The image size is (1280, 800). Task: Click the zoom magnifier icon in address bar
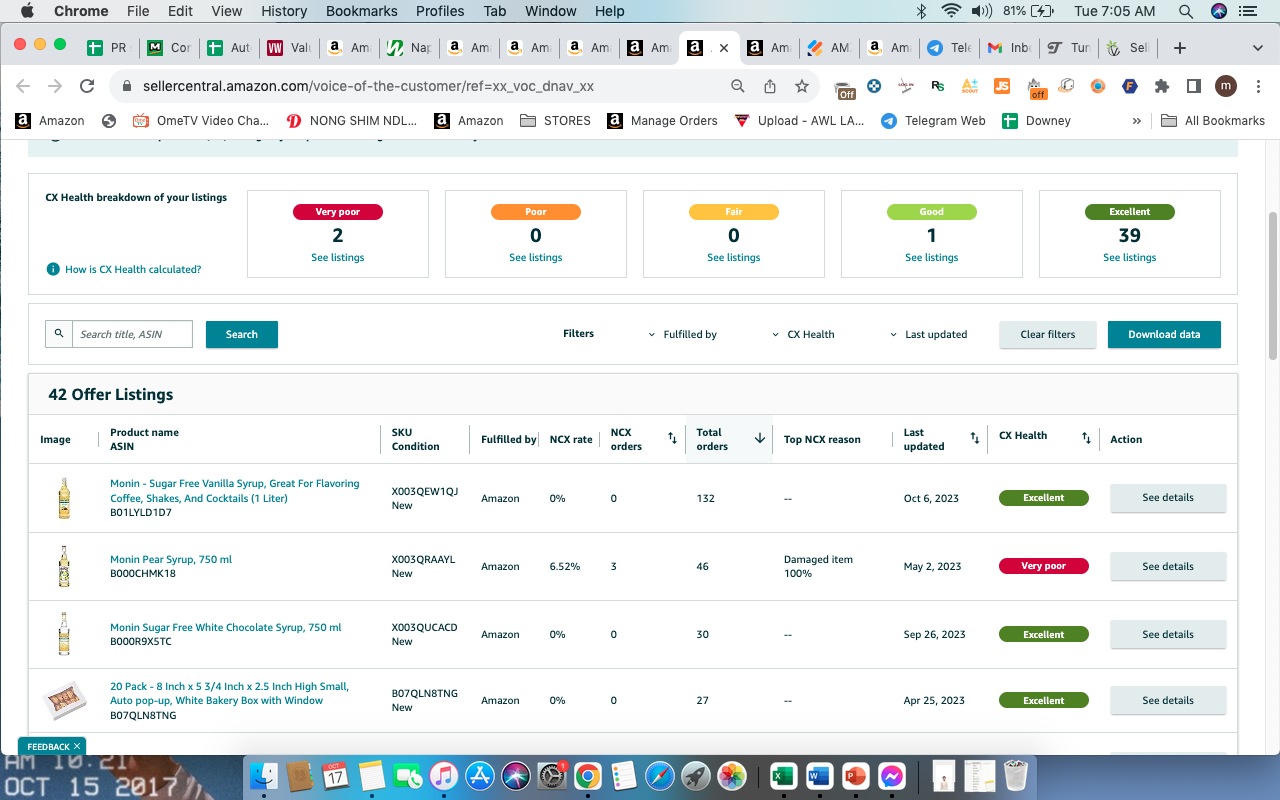tap(738, 86)
